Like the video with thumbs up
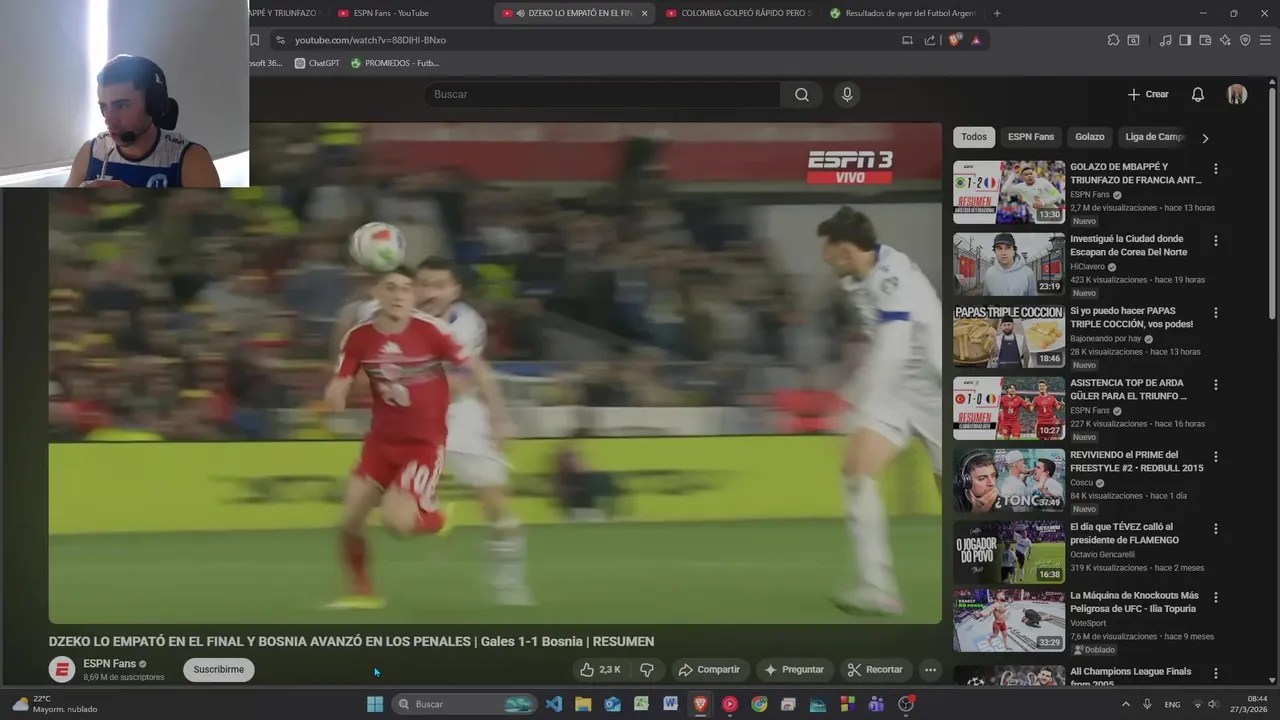The height and width of the screenshot is (720, 1280). pyautogui.click(x=601, y=669)
